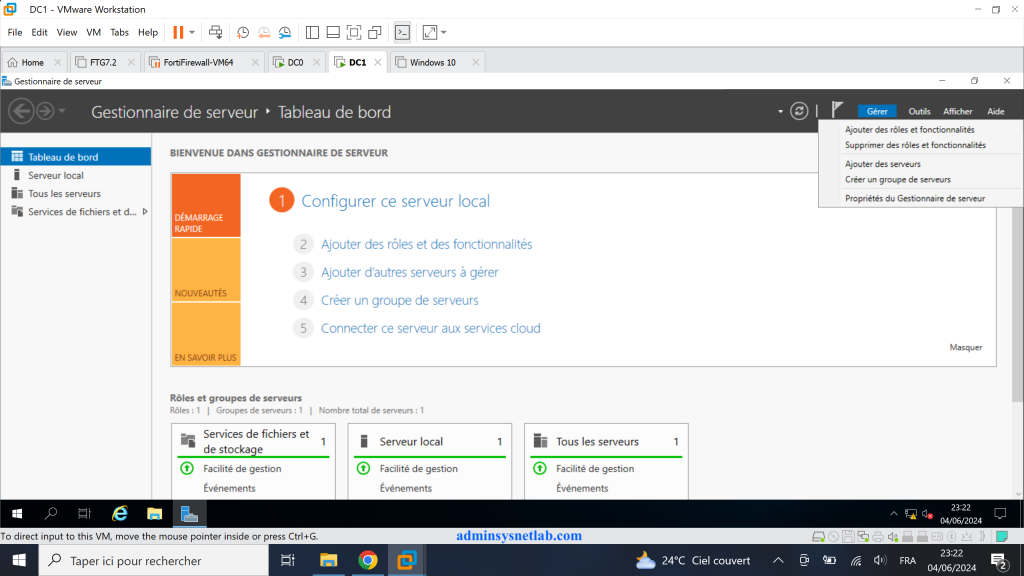
Task: Open Google Chrome on host taskbar
Action: click(x=368, y=560)
